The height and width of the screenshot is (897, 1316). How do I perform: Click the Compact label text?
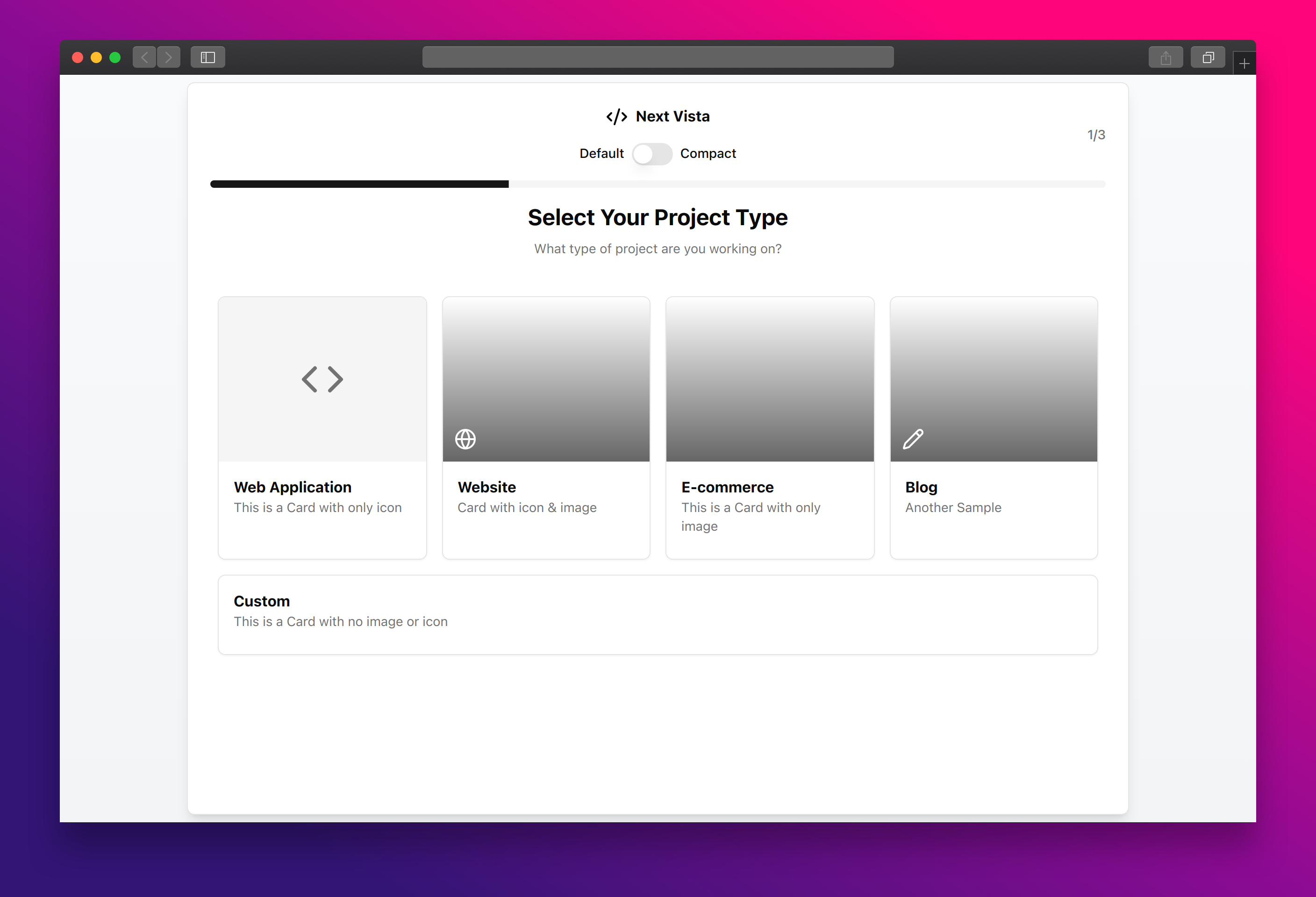[707, 153]
